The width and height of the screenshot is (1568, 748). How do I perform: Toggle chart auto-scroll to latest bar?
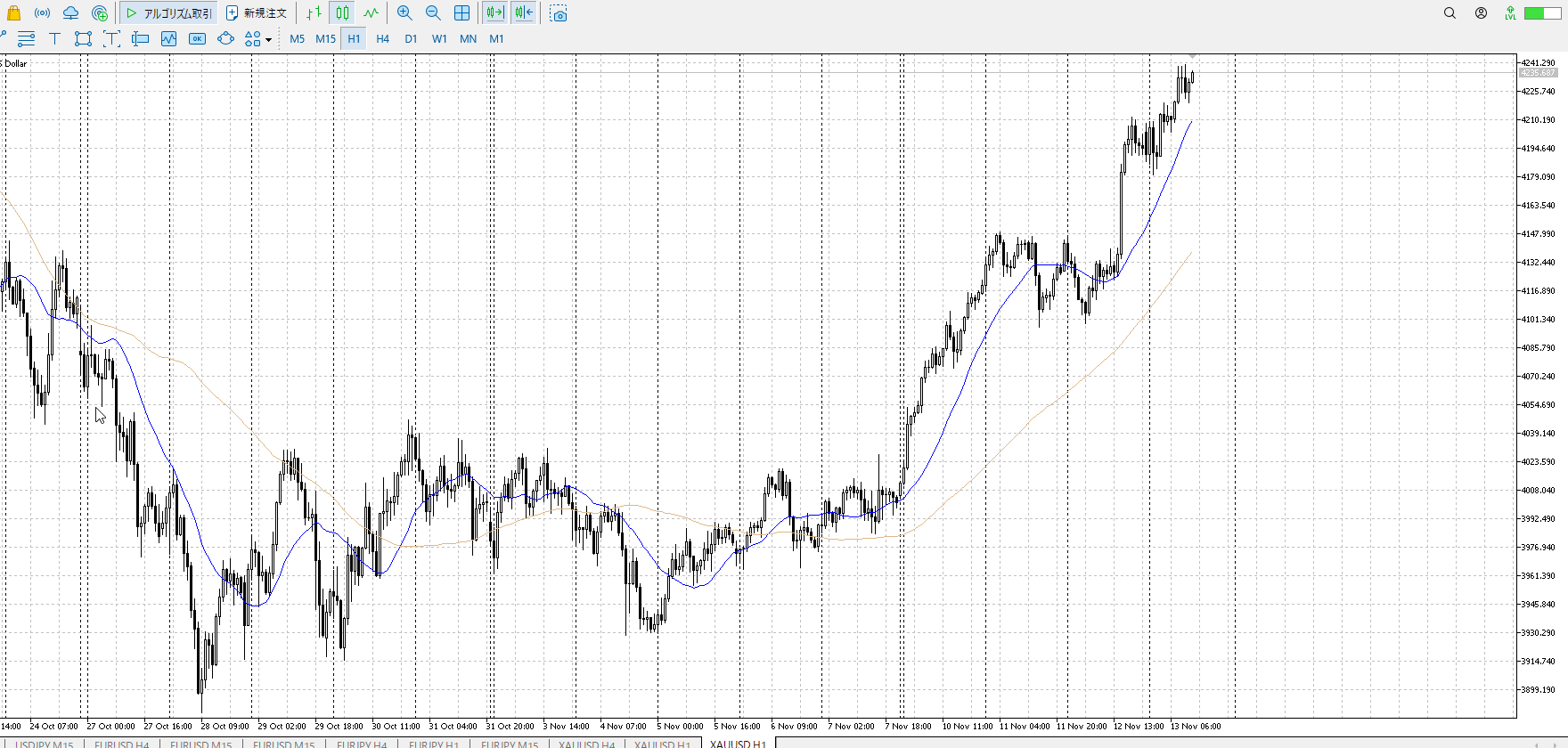point(494,13)
